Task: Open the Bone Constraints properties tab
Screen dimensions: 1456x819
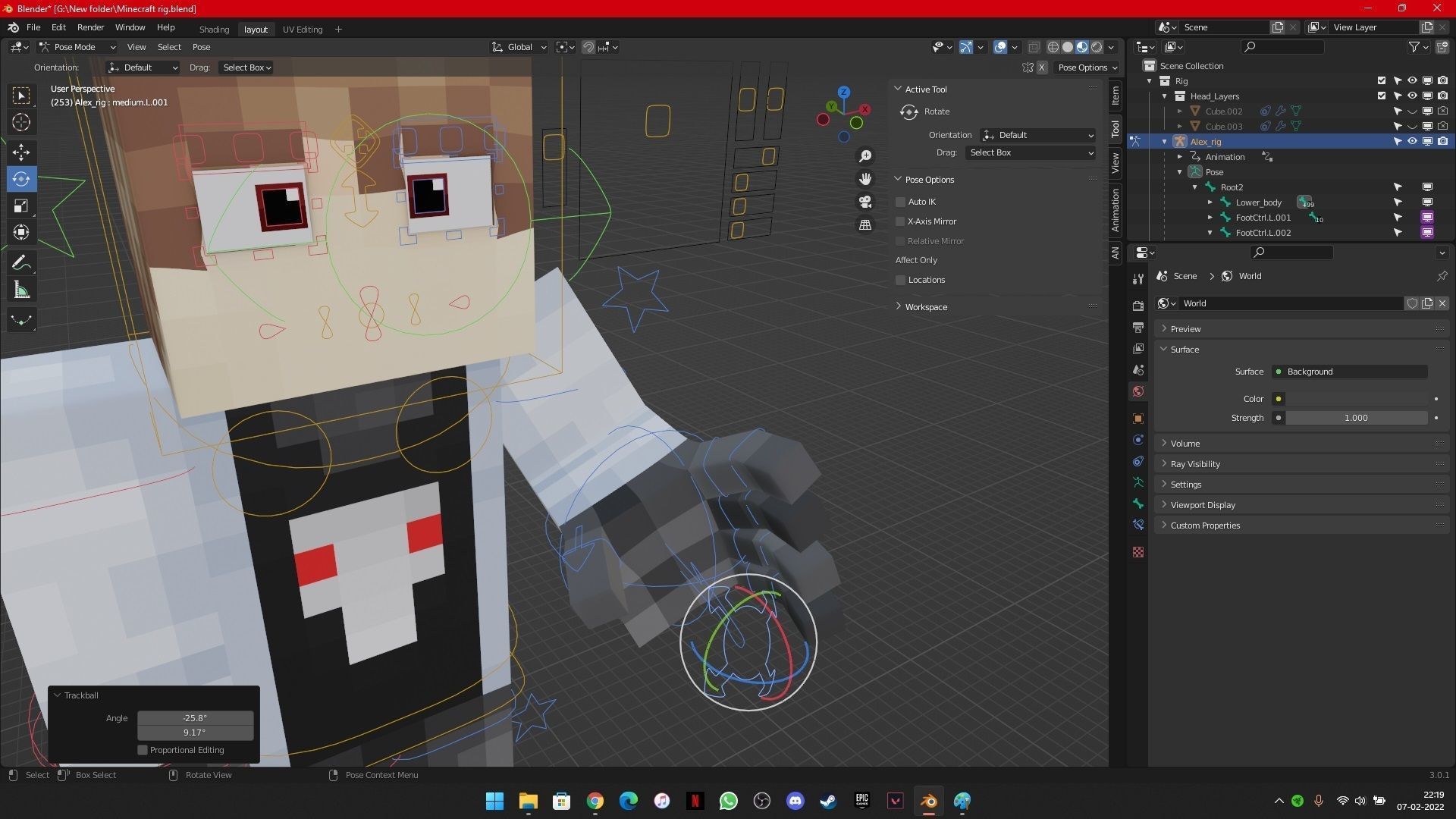Action: [1137, 525]
